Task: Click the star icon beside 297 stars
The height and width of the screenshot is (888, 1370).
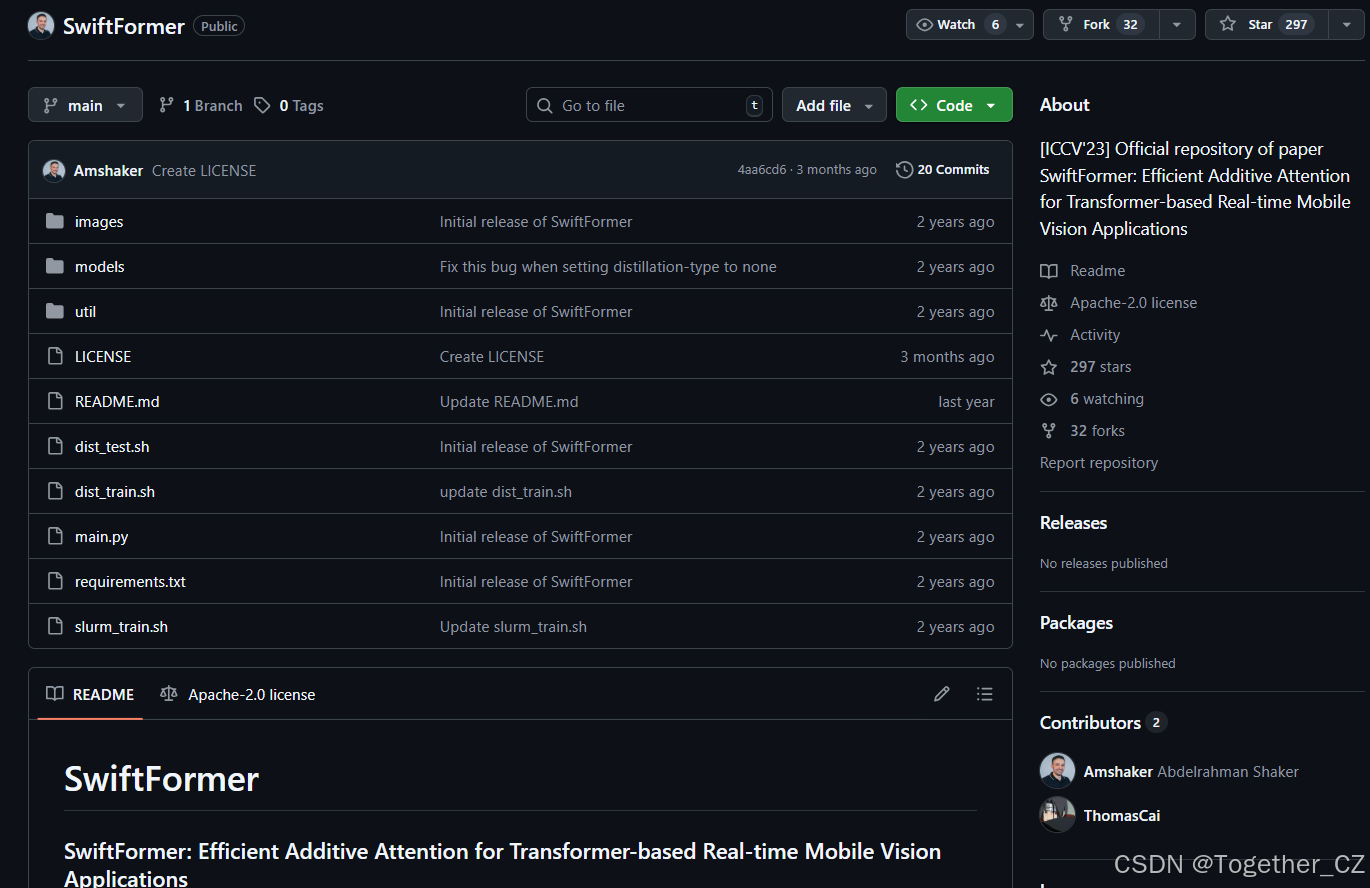Action: [x=1049, y=367]
